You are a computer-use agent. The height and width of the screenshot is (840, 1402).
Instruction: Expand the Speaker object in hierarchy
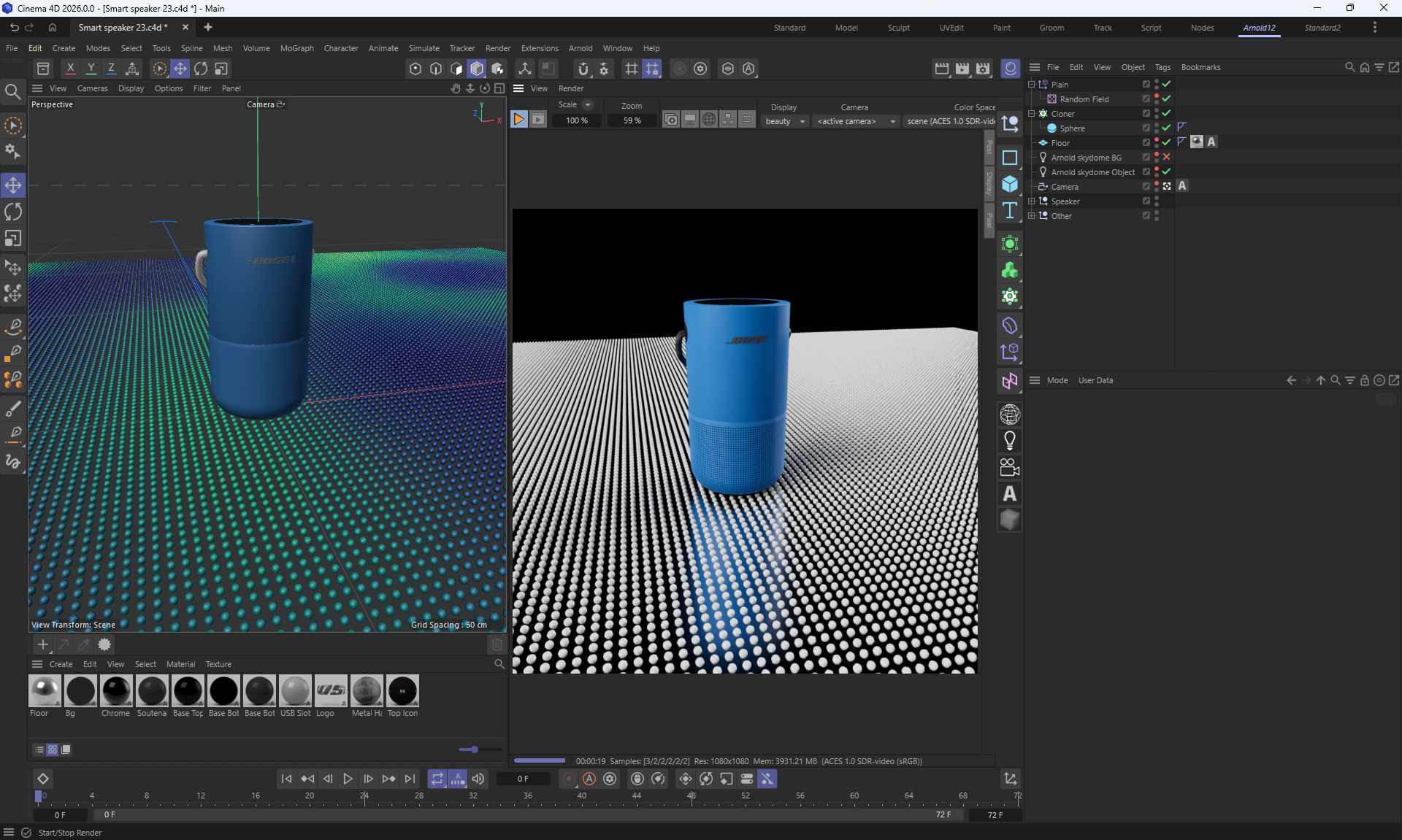pos(1032,201)
